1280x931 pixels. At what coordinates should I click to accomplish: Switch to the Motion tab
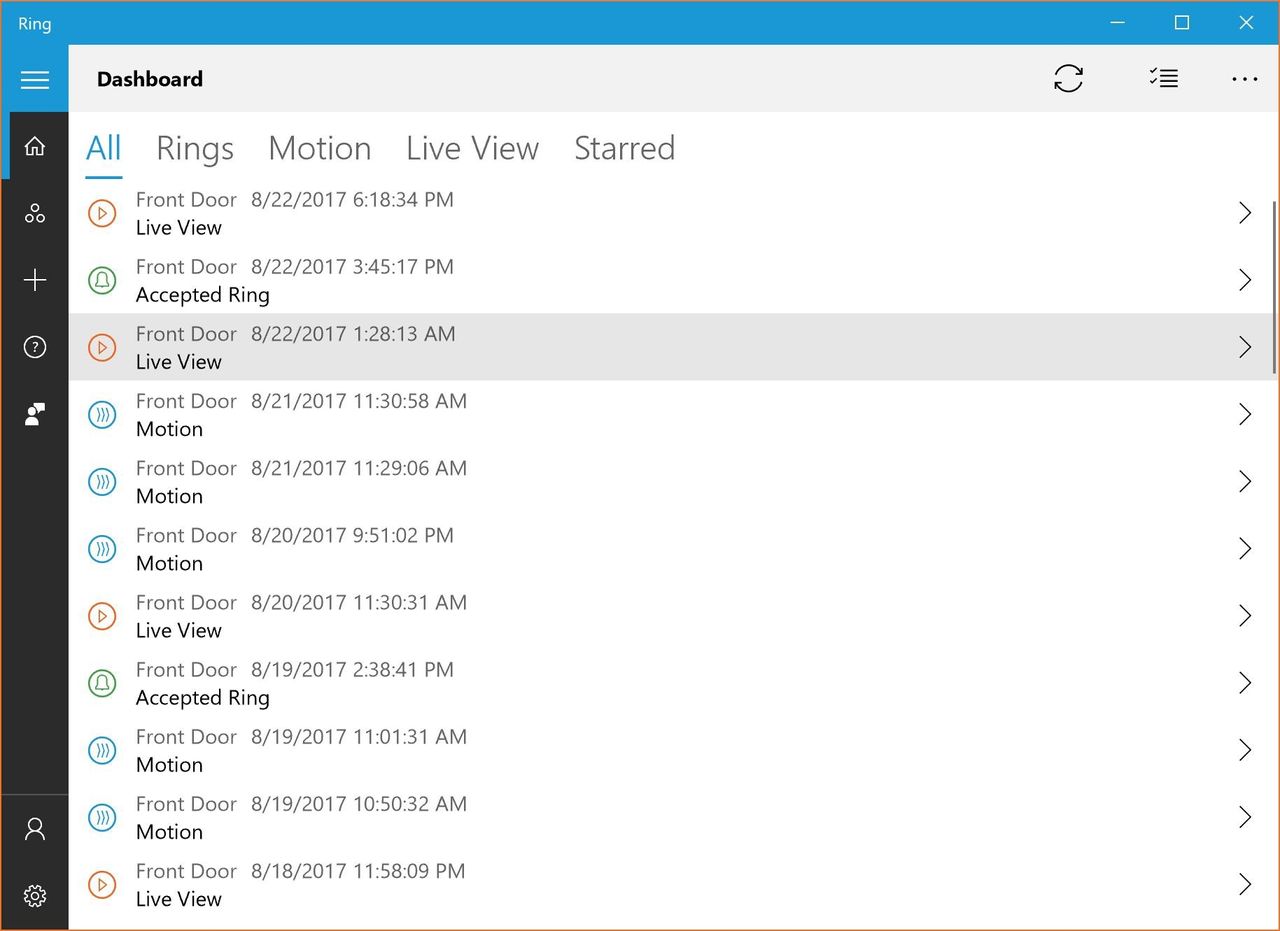tap(320, 148)
